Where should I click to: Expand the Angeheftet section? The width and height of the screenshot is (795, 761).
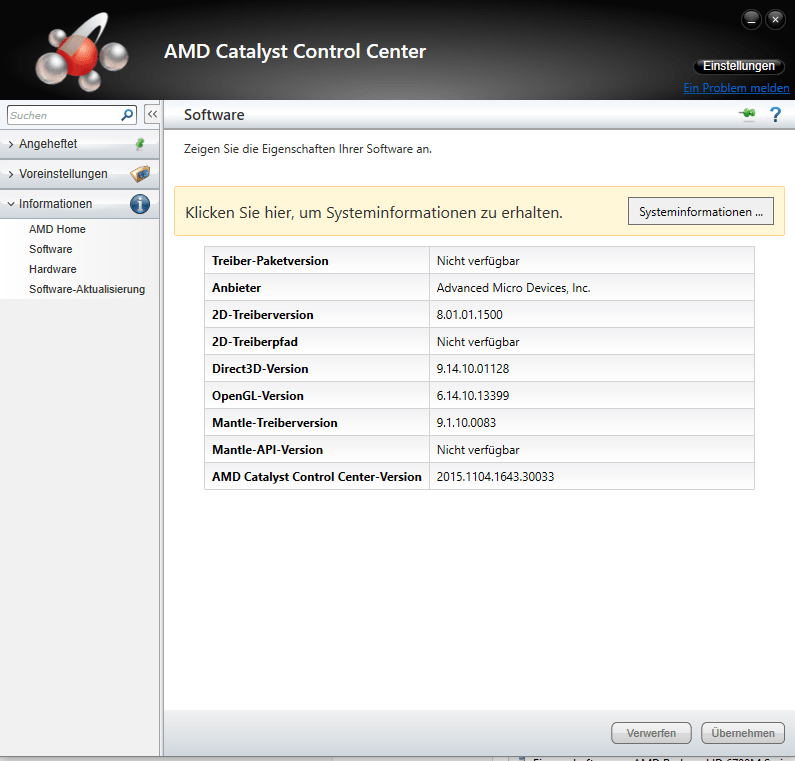tap(11, 144)
